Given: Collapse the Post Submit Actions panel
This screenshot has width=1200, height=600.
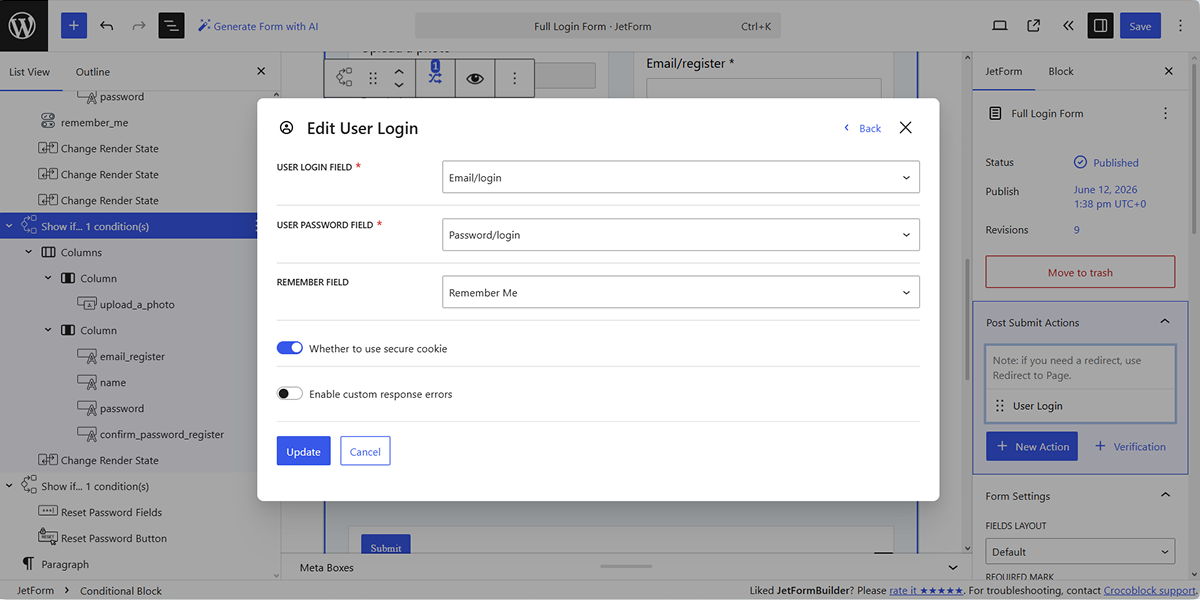Looking at the screenshot, I should tap(1165, 322).
